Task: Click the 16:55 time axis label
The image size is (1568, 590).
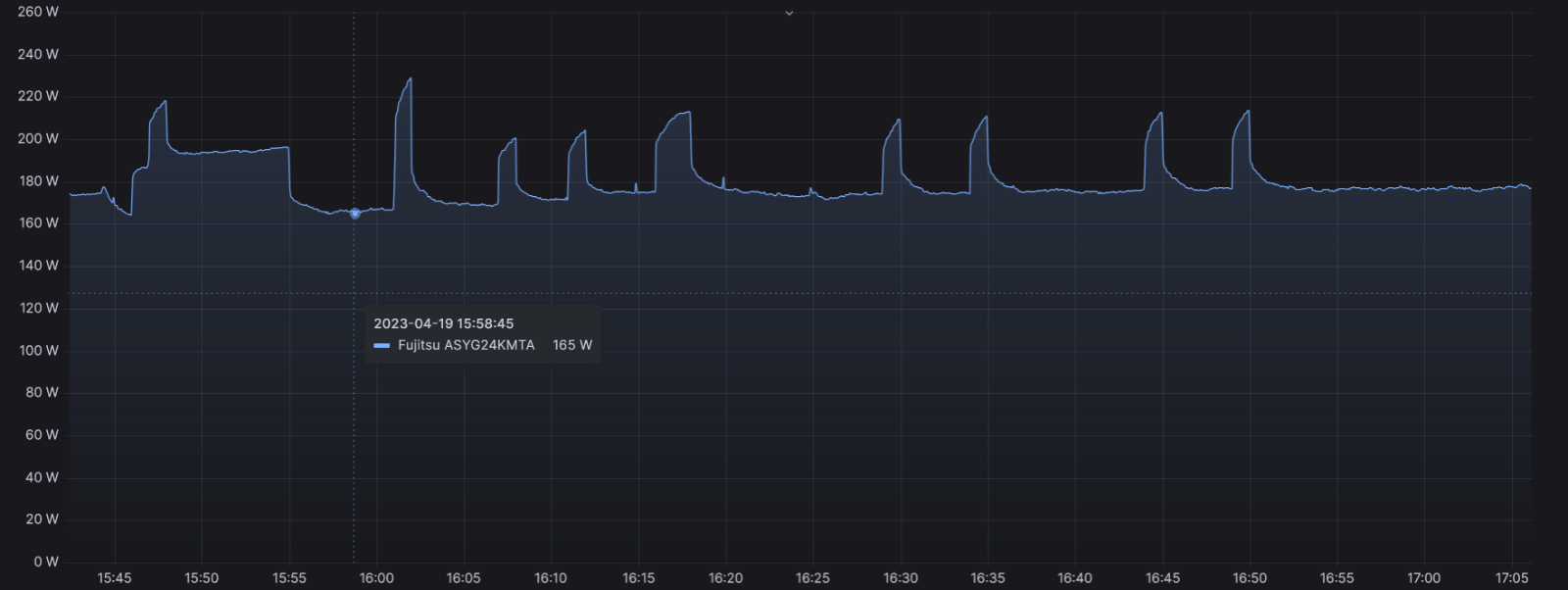Action: 1337,578
